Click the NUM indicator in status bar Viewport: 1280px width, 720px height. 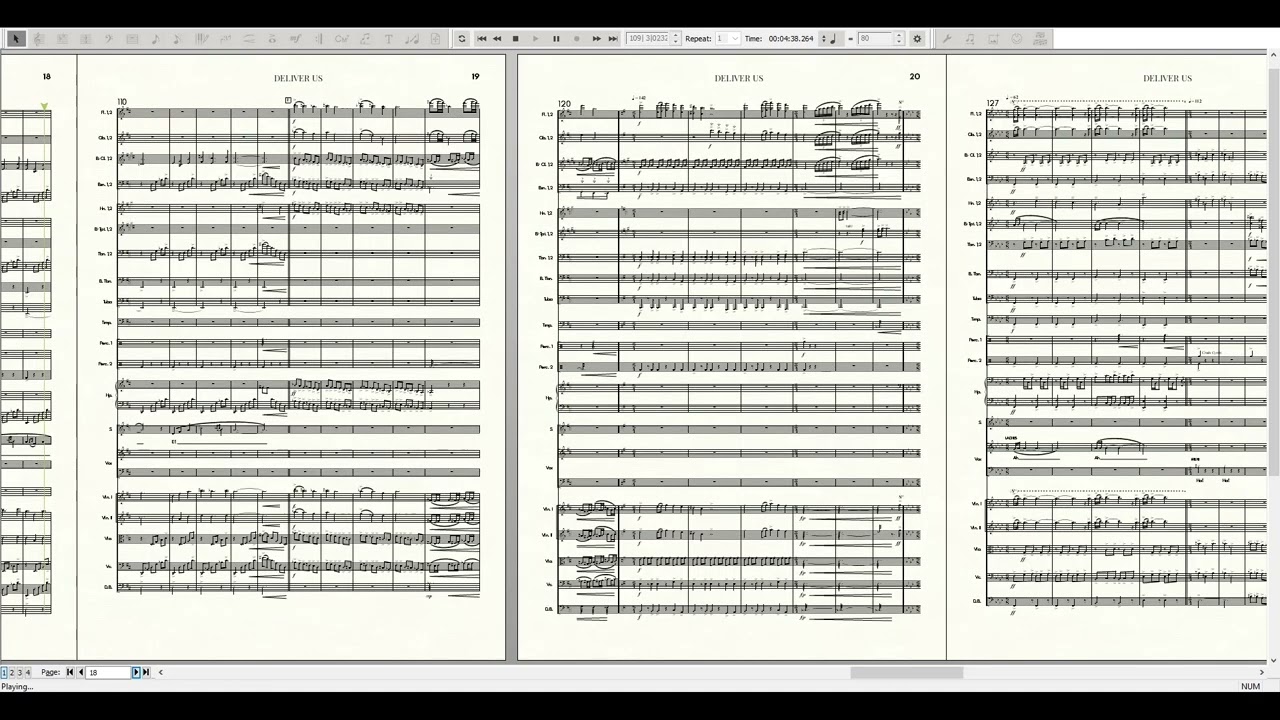(1250, 686)
